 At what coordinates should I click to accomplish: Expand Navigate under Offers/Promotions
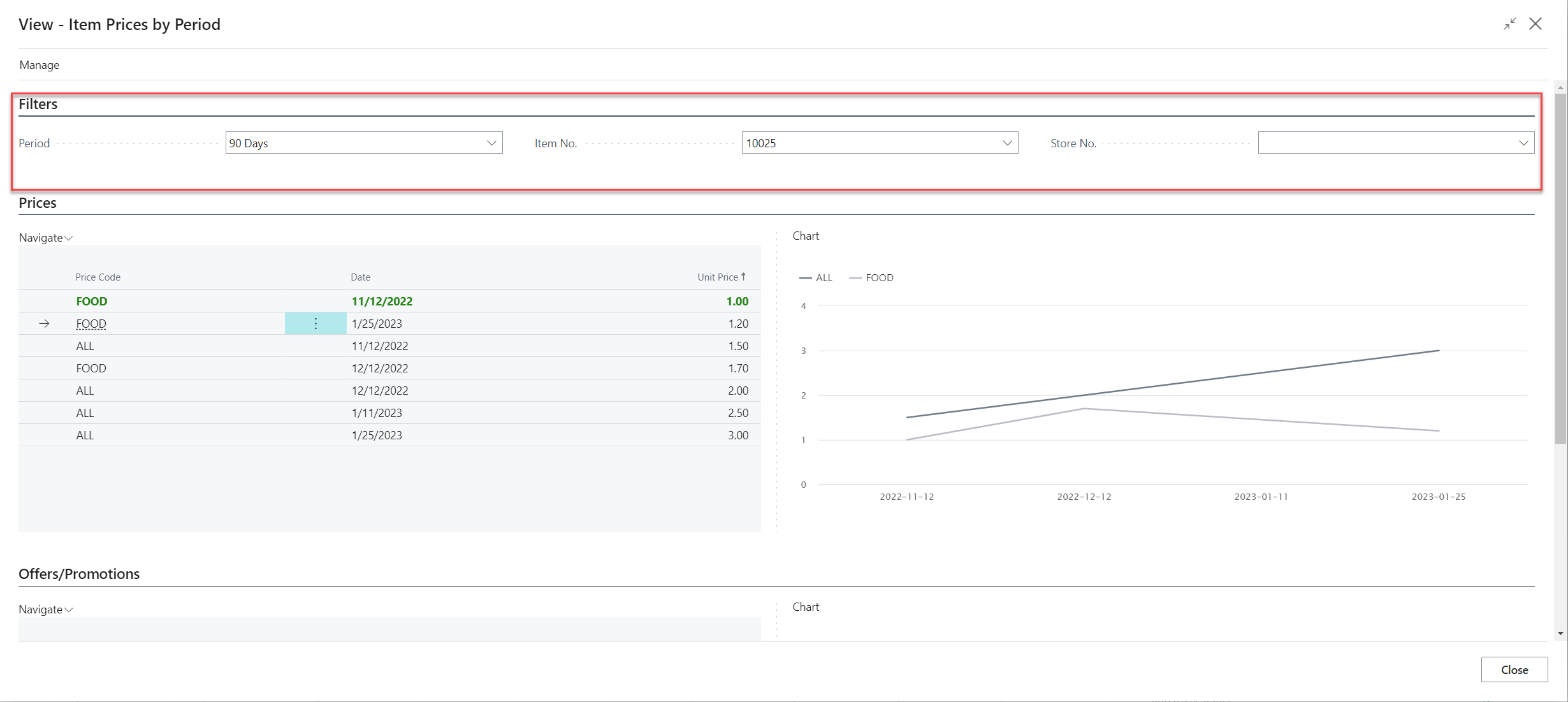click(46, 610)
